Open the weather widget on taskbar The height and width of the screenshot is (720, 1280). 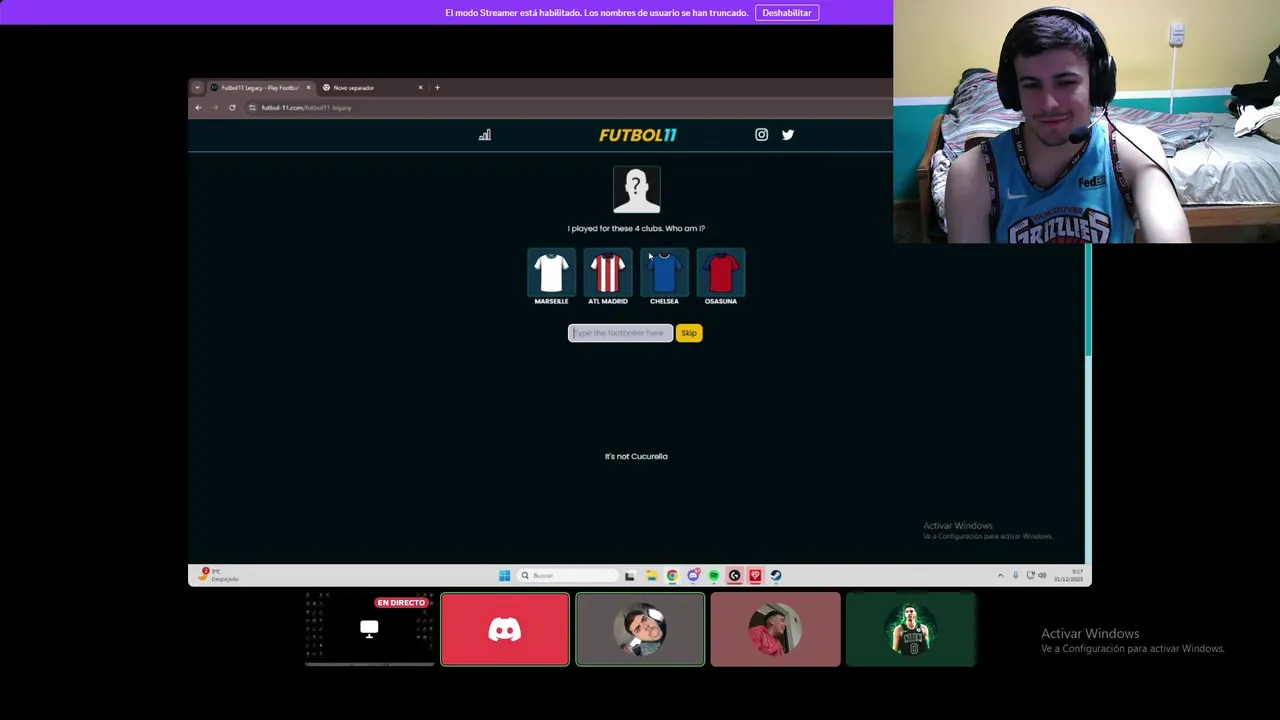217,575
